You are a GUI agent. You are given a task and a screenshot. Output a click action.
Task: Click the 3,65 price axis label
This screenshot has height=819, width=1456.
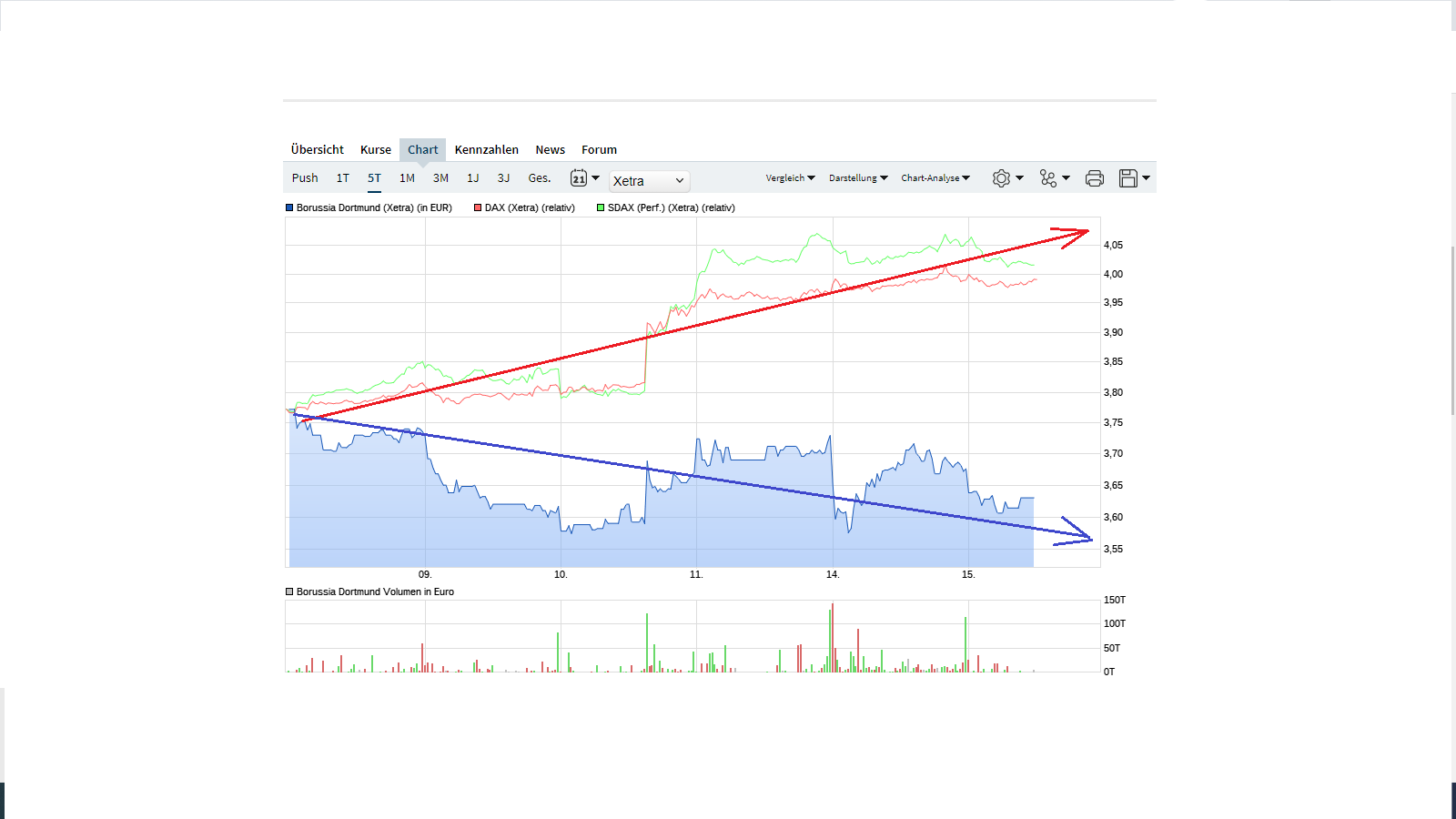click(1113, 485)
